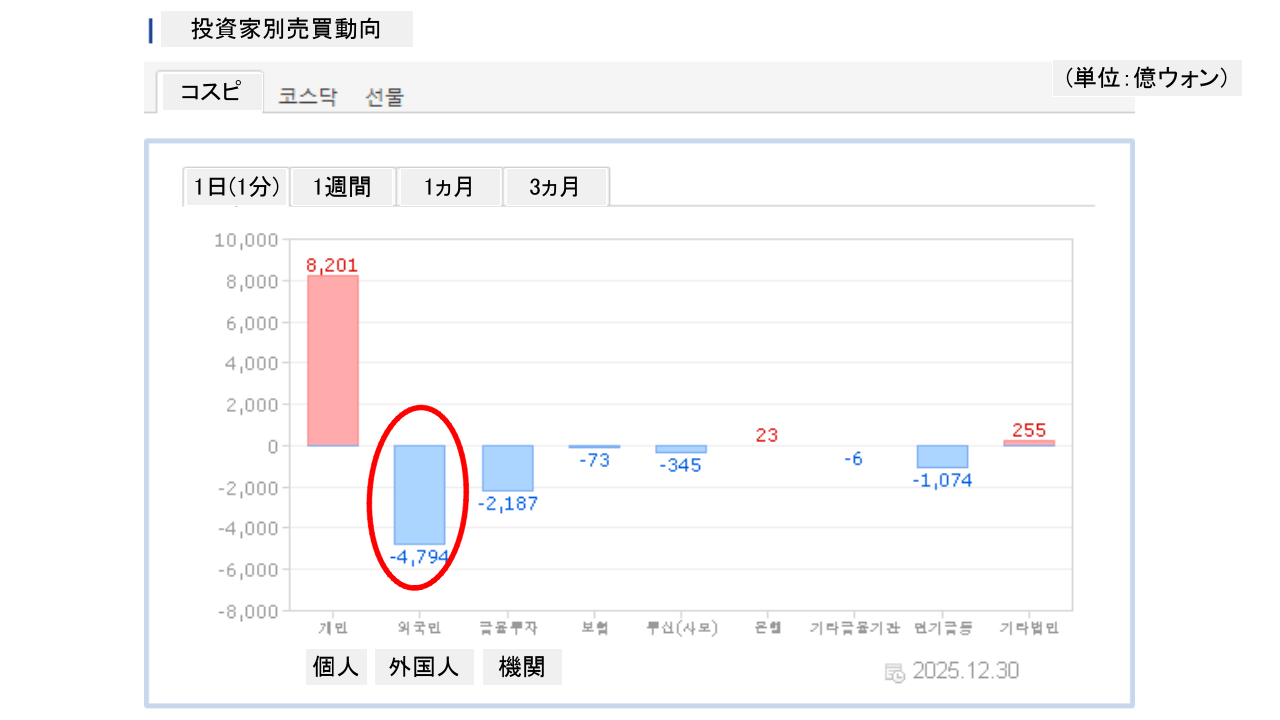
Task: Click the -345 investment trust bar
Action: click(x=681, y=449)
